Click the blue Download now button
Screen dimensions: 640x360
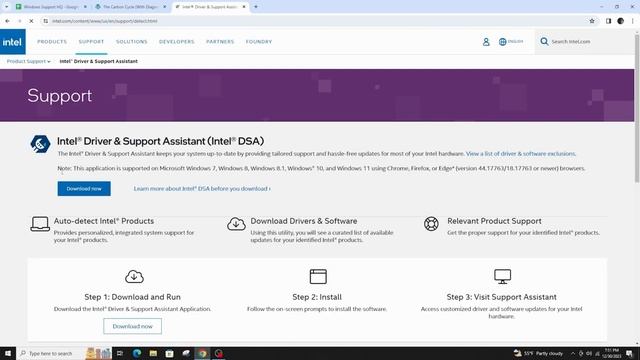(84, 189)
